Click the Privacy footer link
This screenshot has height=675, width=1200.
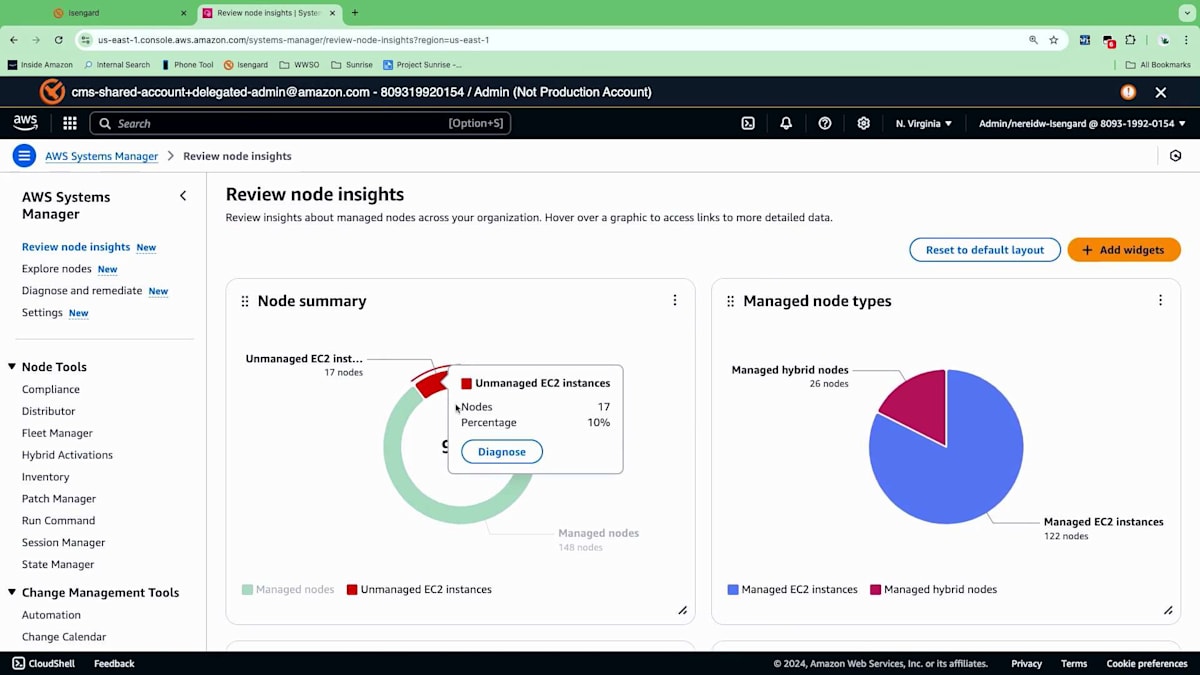pyautogui.click(x=1026, y=663)
